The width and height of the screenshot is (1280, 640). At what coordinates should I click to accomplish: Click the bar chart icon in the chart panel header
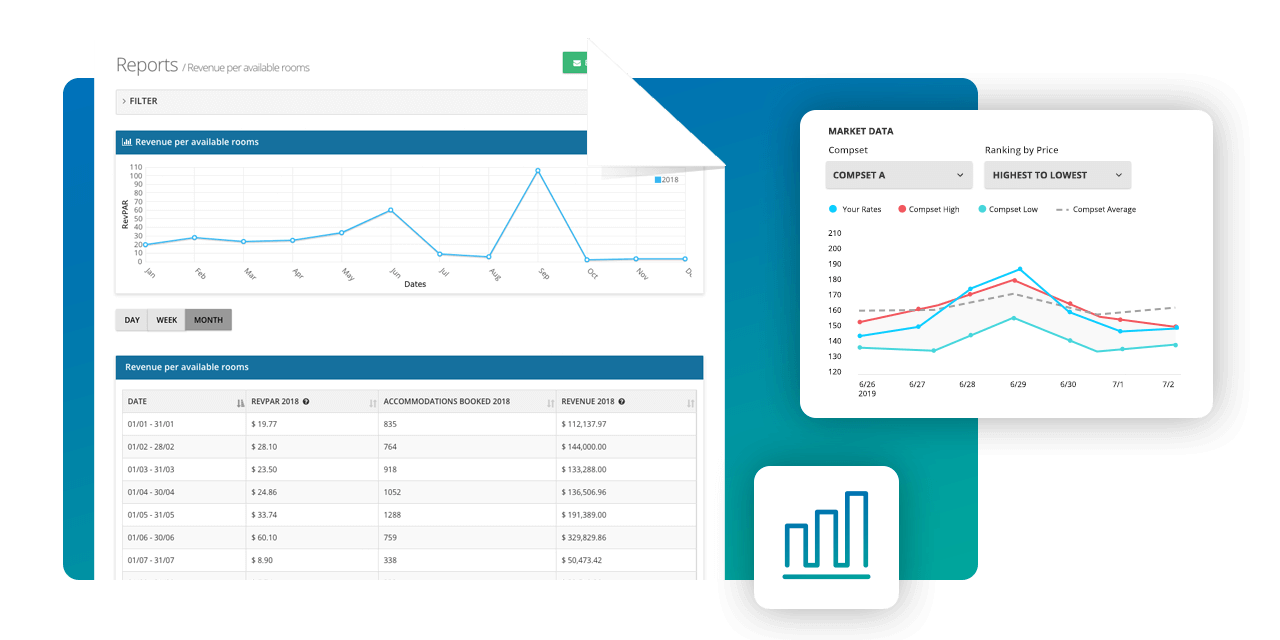pyautogui.click(x=127, y=142)
